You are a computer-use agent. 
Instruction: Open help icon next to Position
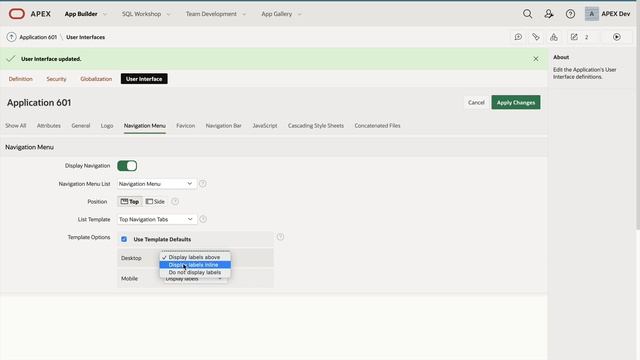pyautogui.click(x=175, y=201)
